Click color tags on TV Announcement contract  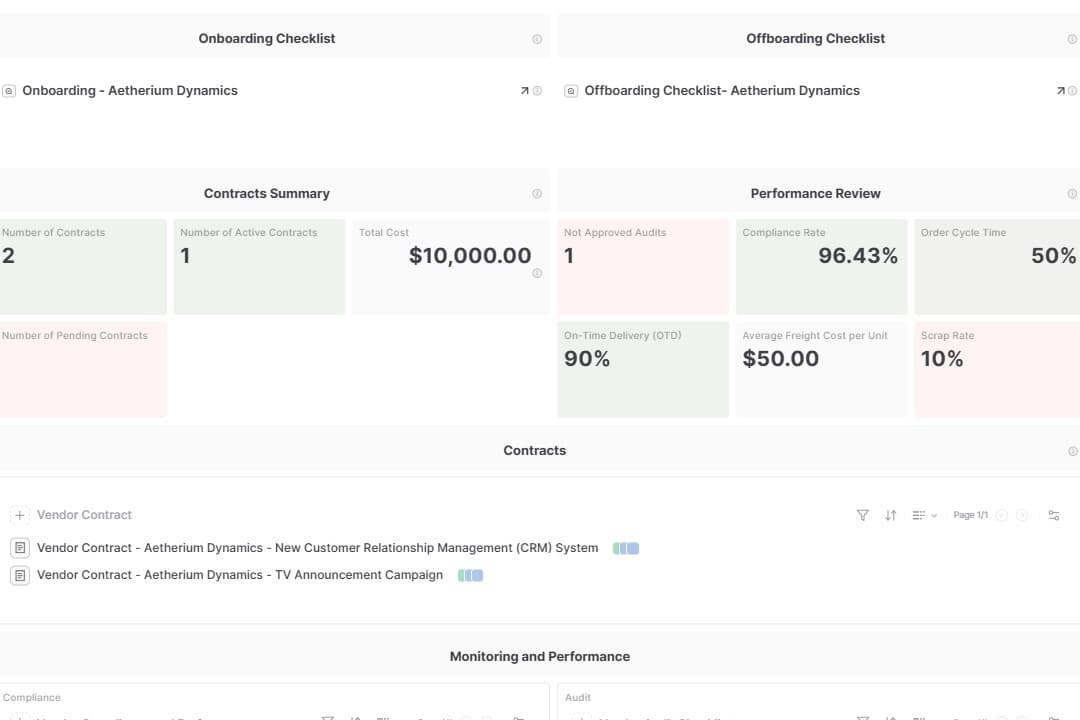tap(470, 575)
